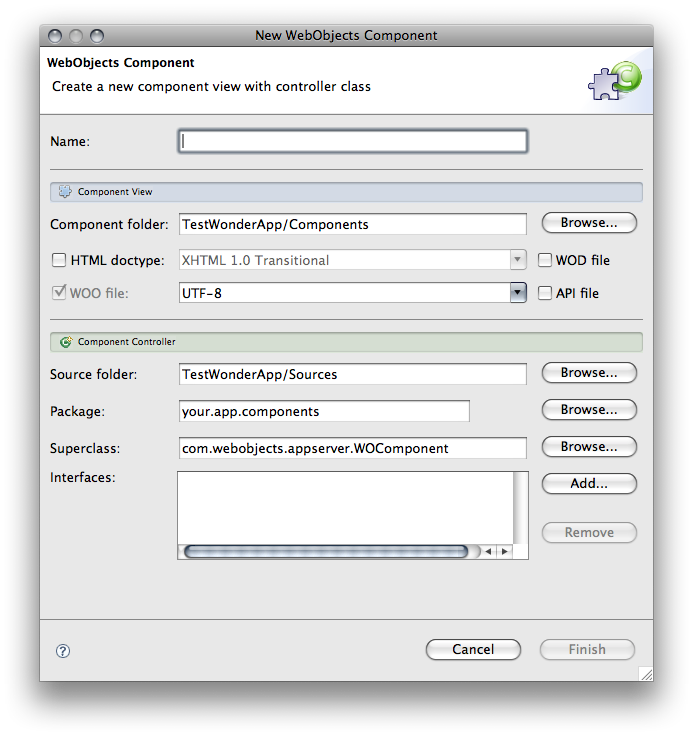The image size is (693, 736).
Task: Browse for the Package
Action: 589,410
